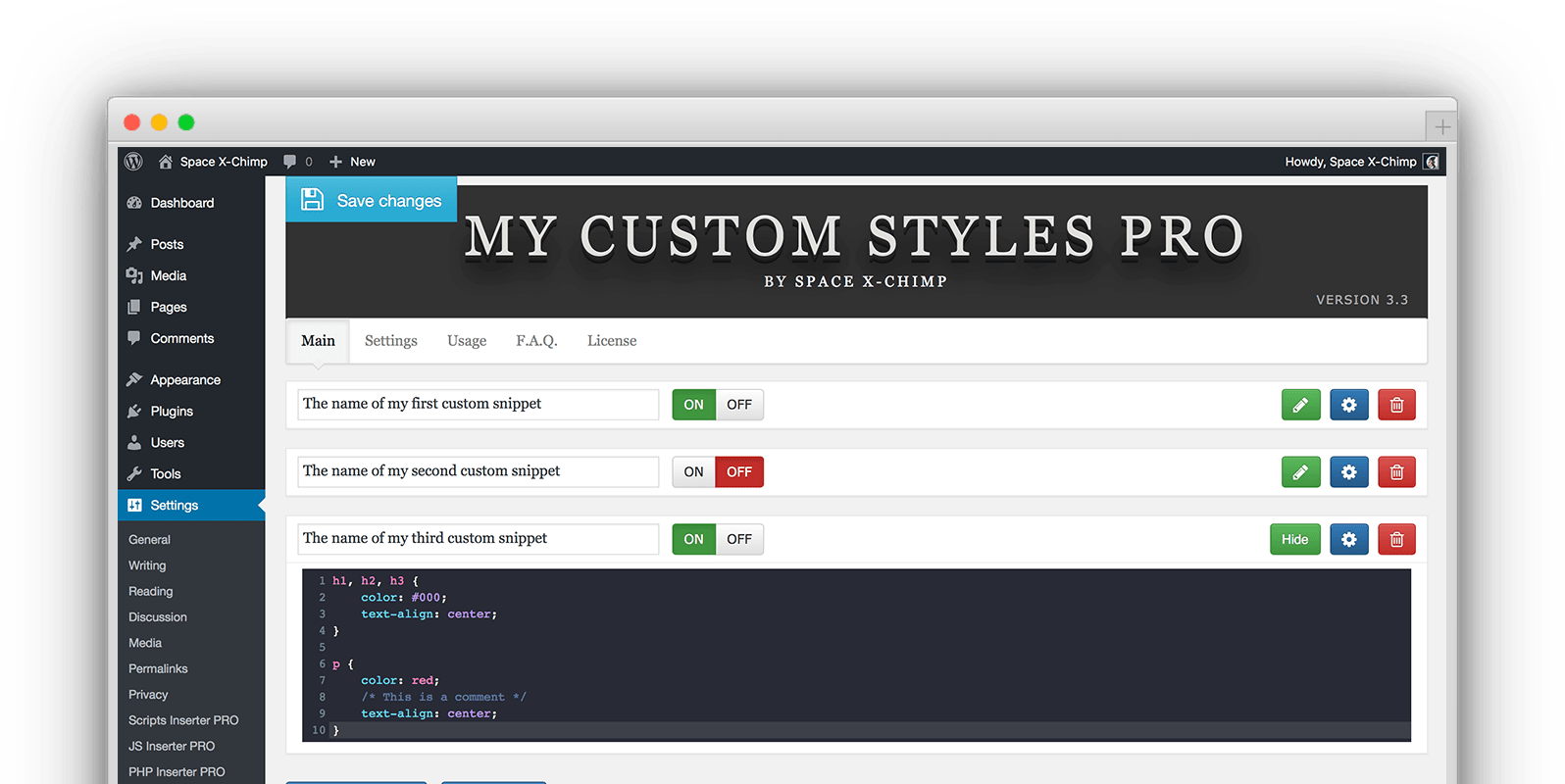The image size is (1565, 784).
Task: Click the second custom snippet name field
Action: pos(478,471)
